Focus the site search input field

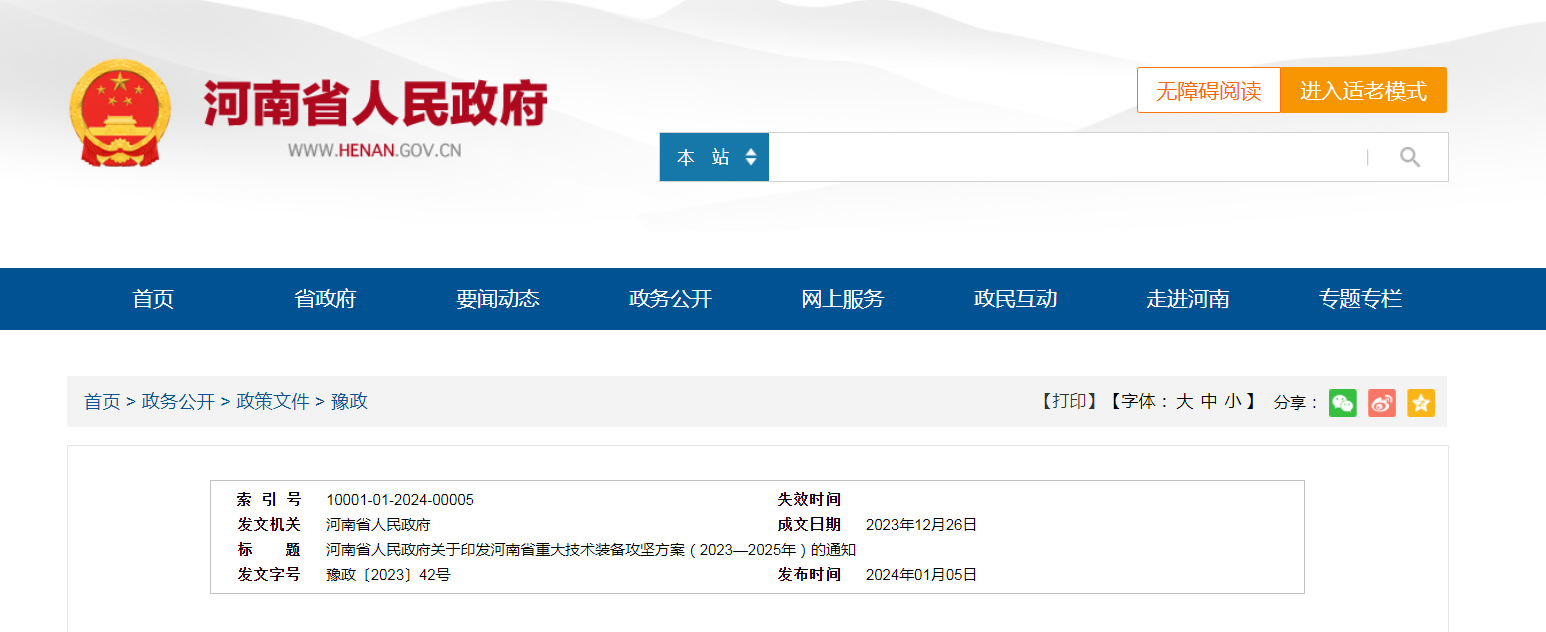1065,157
